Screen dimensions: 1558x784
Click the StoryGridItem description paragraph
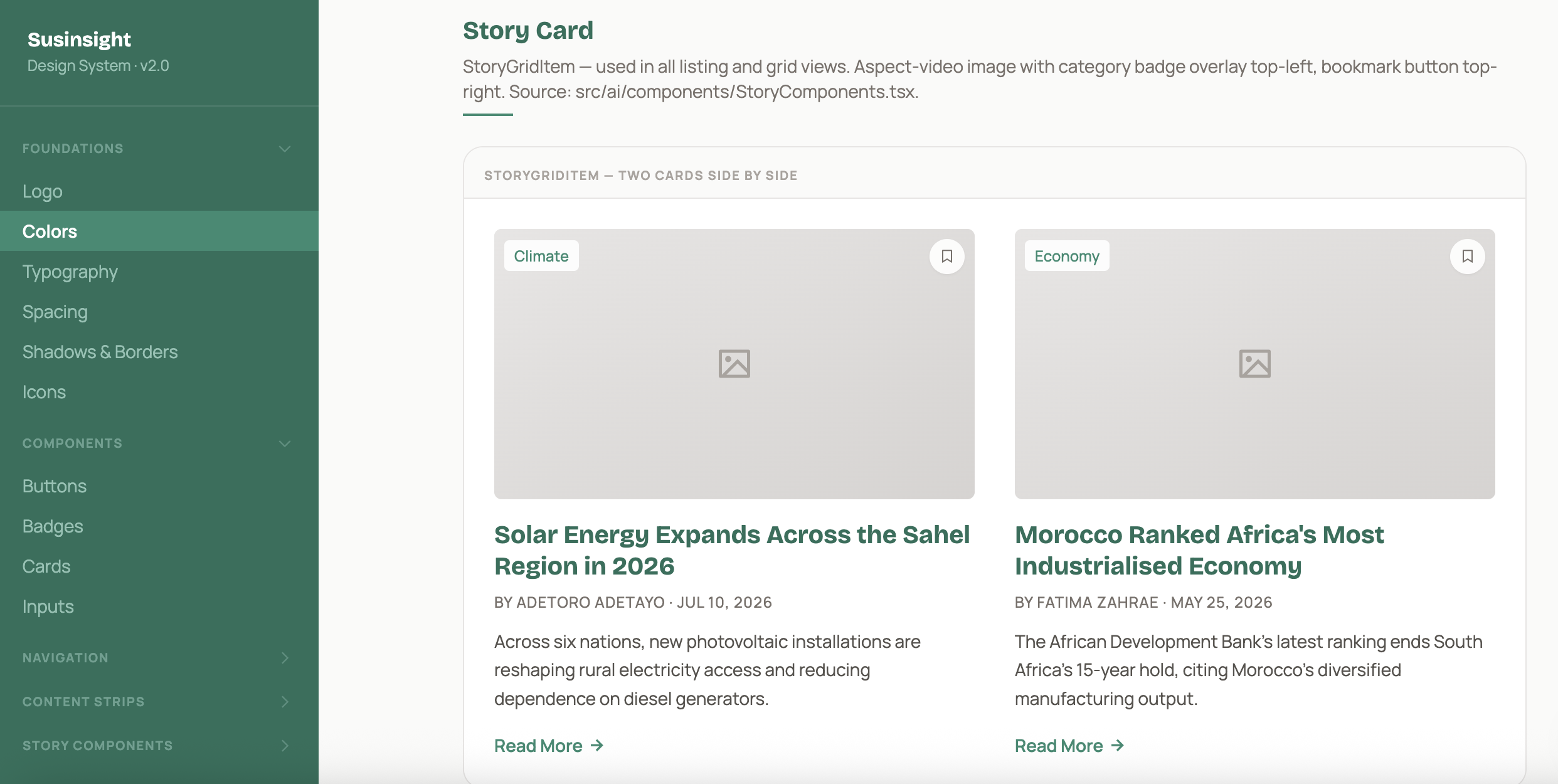tap(980, 79)
